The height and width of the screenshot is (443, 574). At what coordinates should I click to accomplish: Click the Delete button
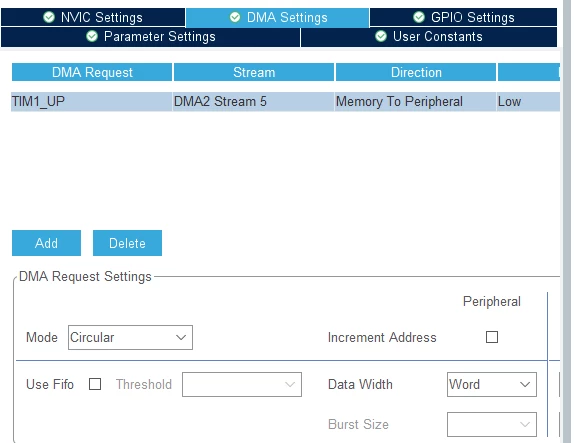(x=127, y=243)
